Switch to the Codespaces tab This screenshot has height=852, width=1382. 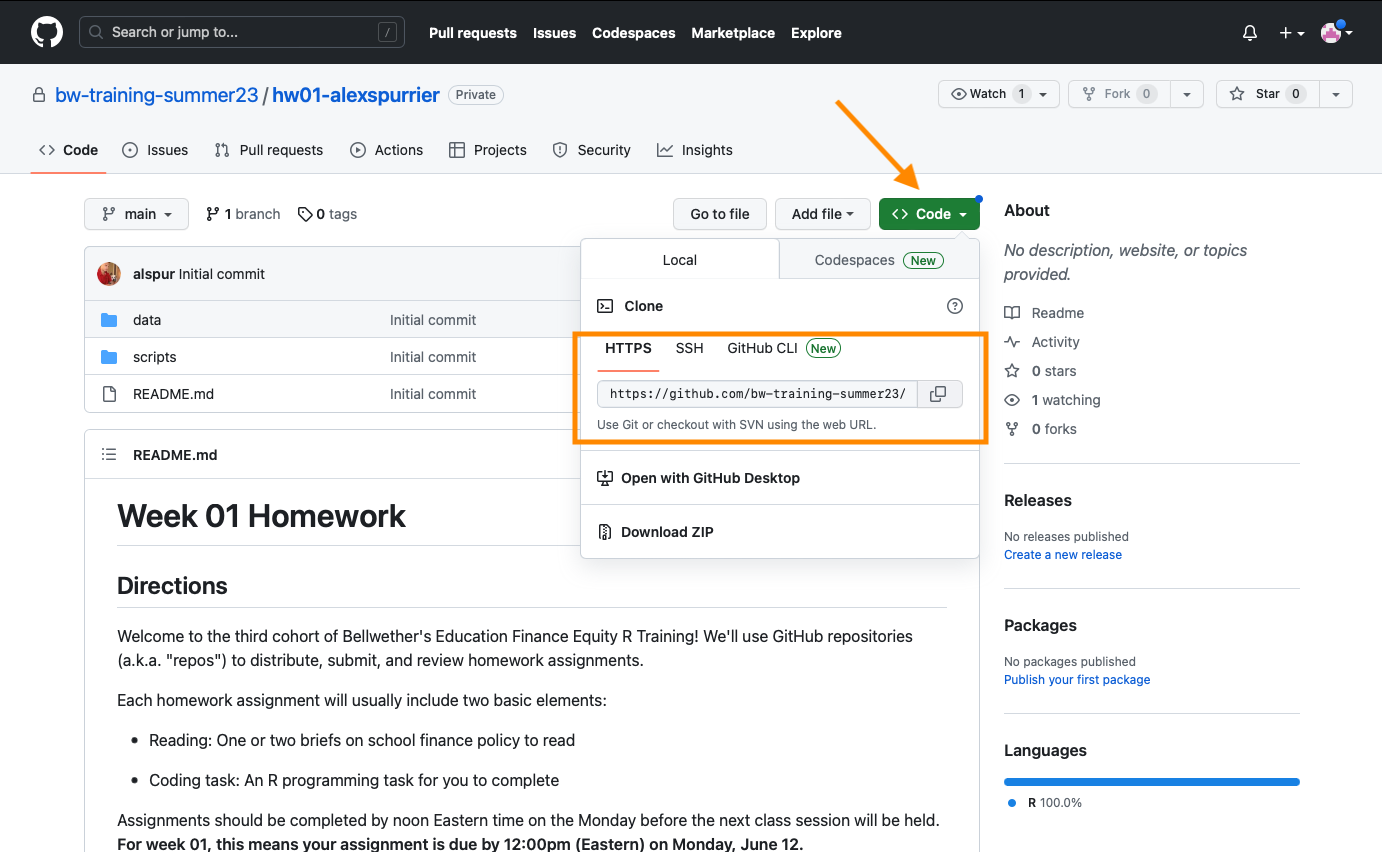pos(878,260)
